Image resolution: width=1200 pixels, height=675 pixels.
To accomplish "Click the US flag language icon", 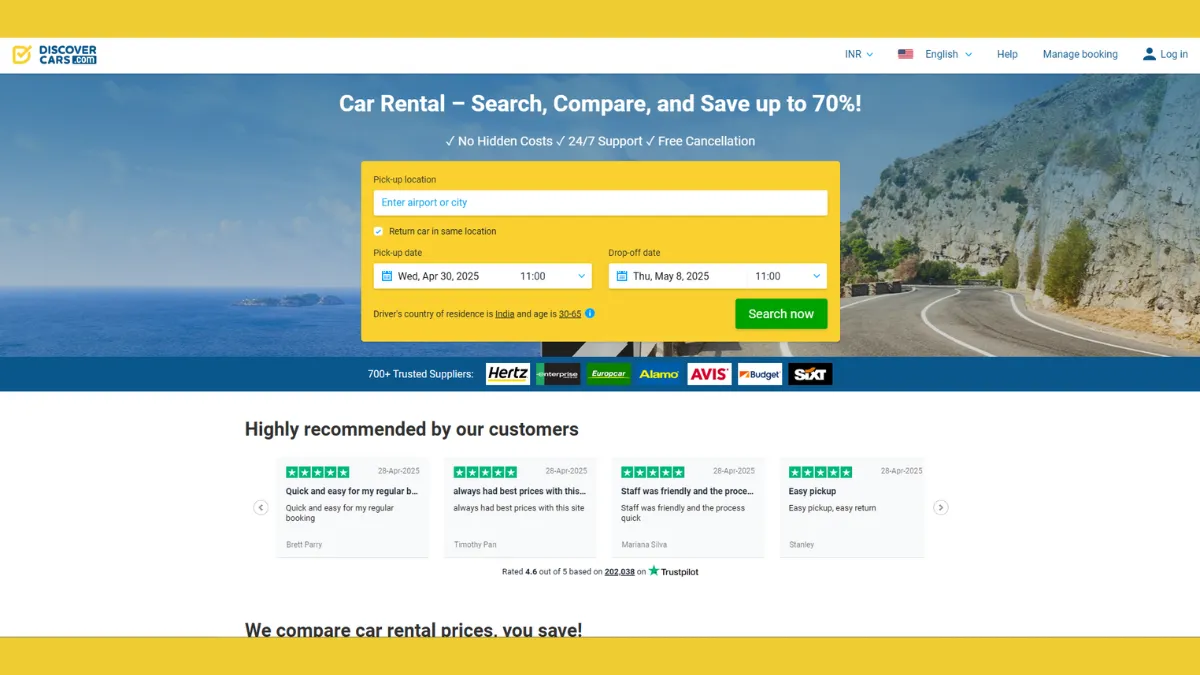I will pos(906,54).
